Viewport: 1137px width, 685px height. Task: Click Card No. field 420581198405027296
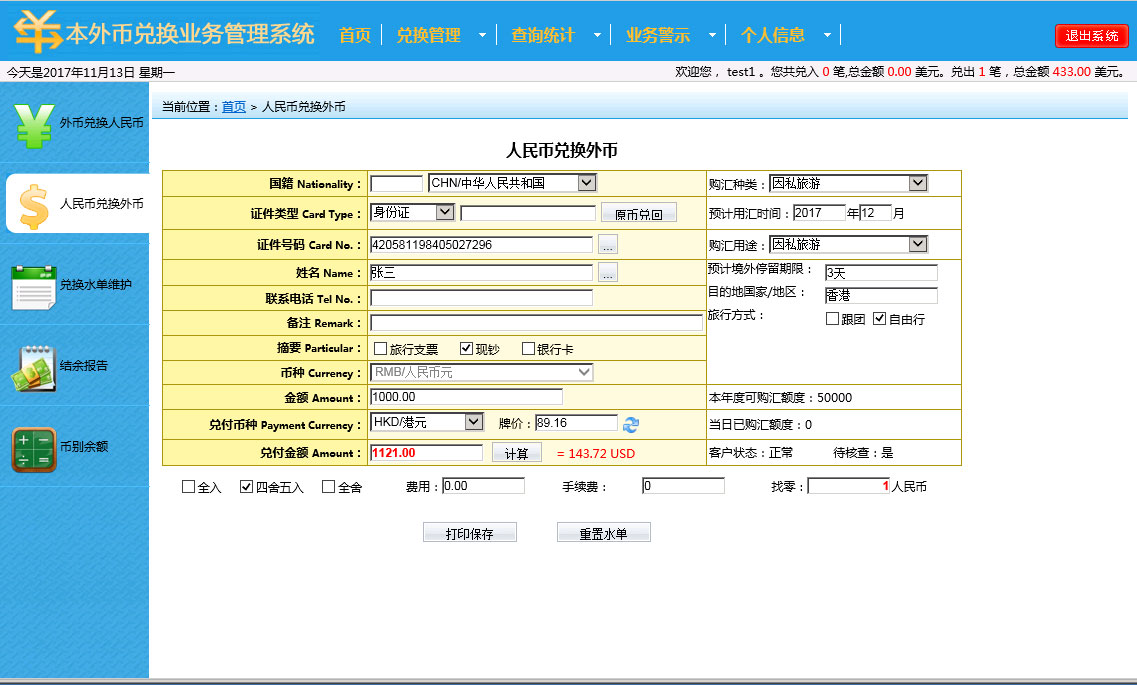point(481,245)
